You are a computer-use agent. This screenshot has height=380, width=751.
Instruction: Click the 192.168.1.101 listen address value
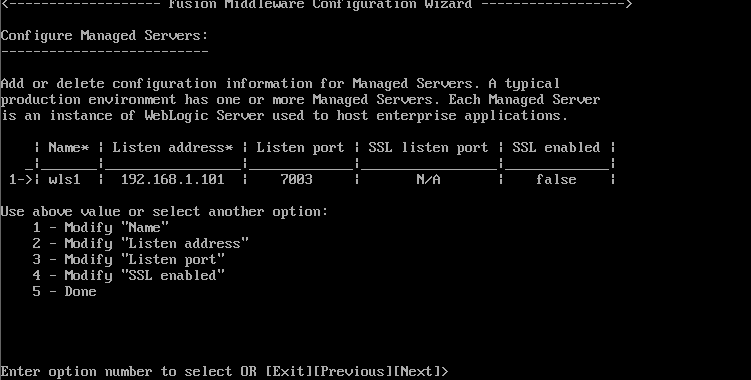pyautogui.click(x=173, y=179)
